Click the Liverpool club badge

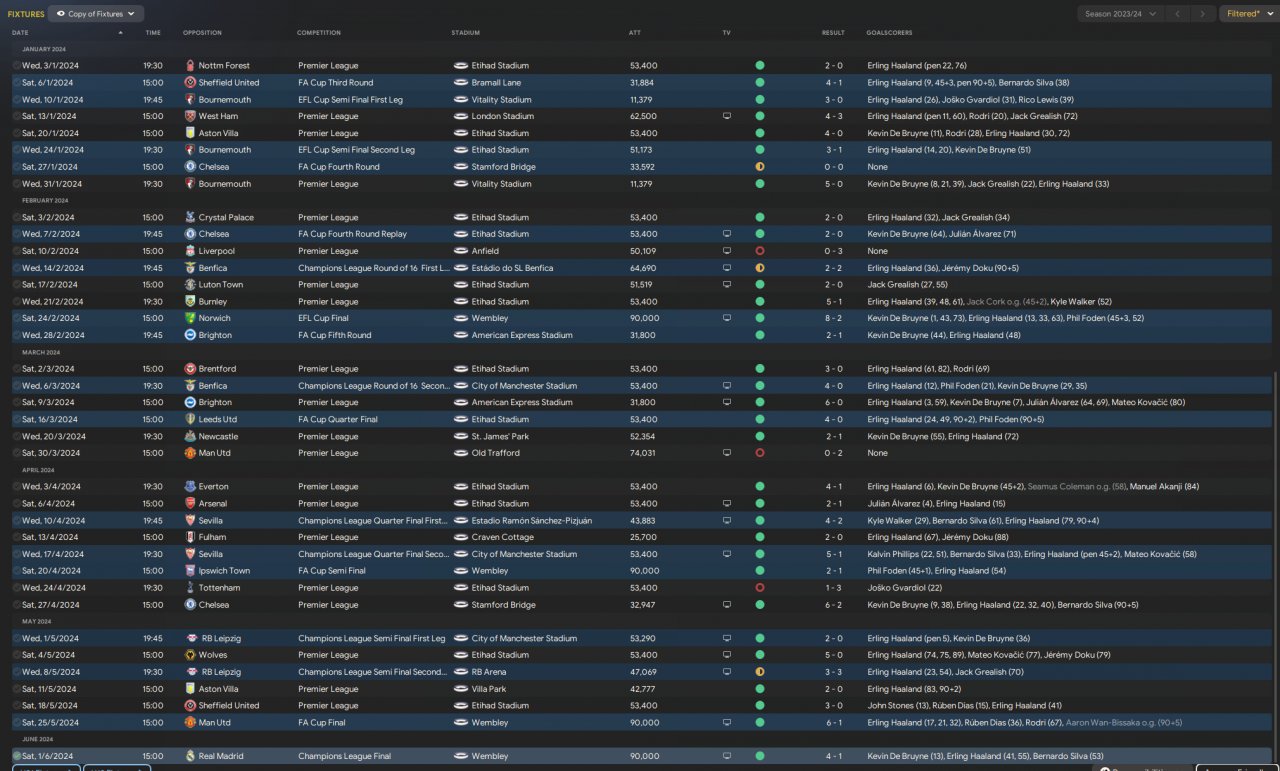pyautogui.click(x=190, y=251)
